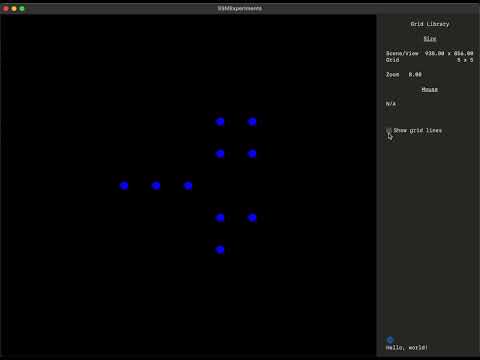
Task: Click the window title text
Action: point(240,8)
